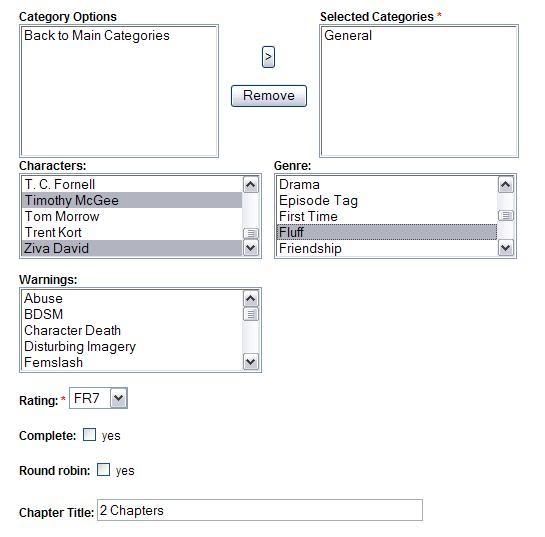Click Warnings list scroll up arrow
The image size is (545, 537).
coord(251,299)
